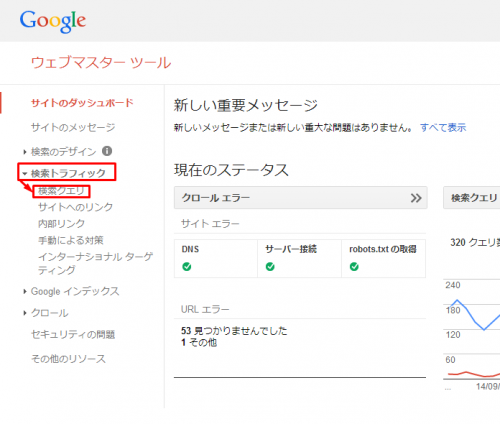Click 1 その他 URL error entry
This screenshot has width=500, height=424.
(x=199, y=342)
